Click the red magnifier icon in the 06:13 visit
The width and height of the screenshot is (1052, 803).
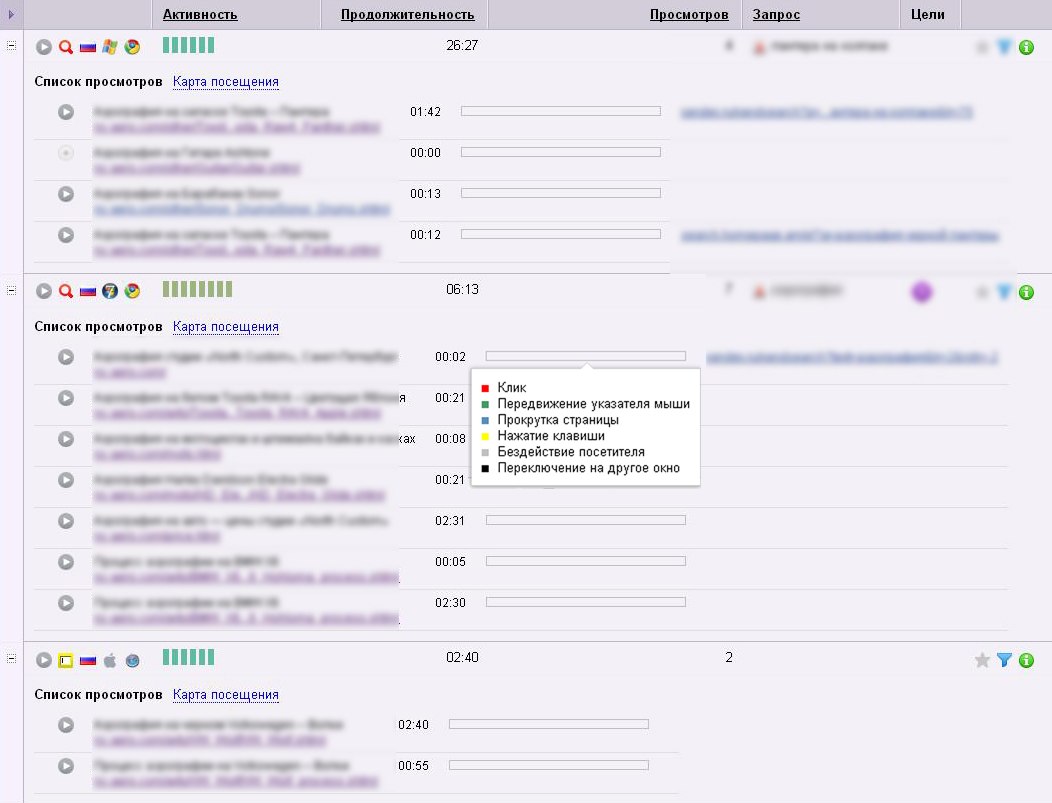[x=66, y=291]
